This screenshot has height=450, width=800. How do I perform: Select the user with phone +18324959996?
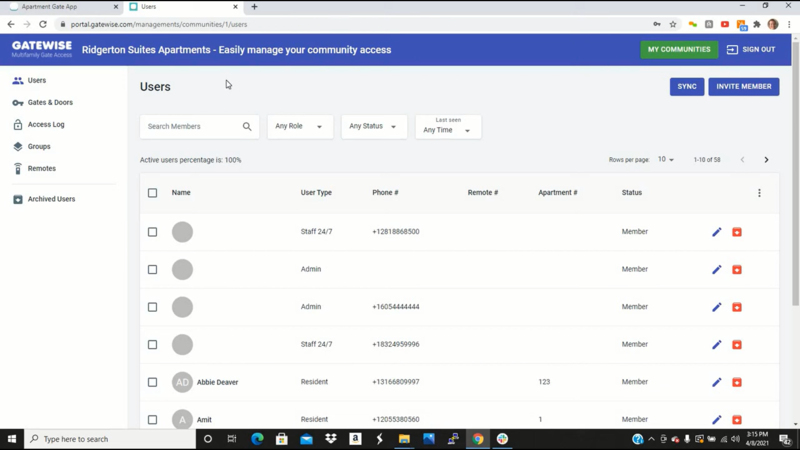click(x=153, y=345)
